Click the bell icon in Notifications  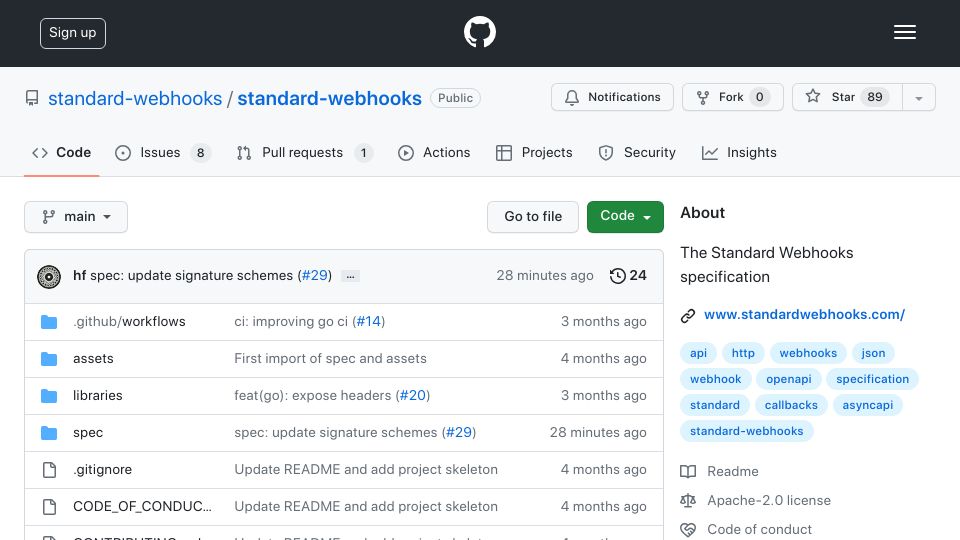[572, 97]
